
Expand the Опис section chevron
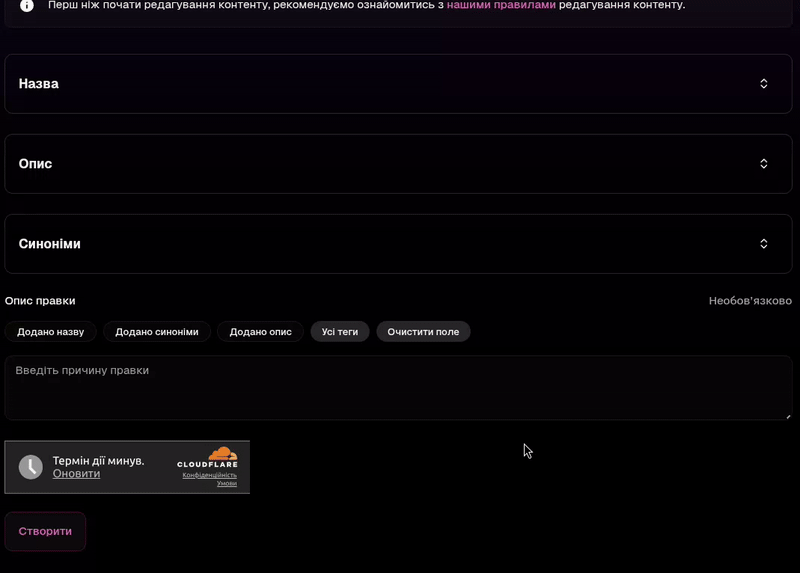763,164
